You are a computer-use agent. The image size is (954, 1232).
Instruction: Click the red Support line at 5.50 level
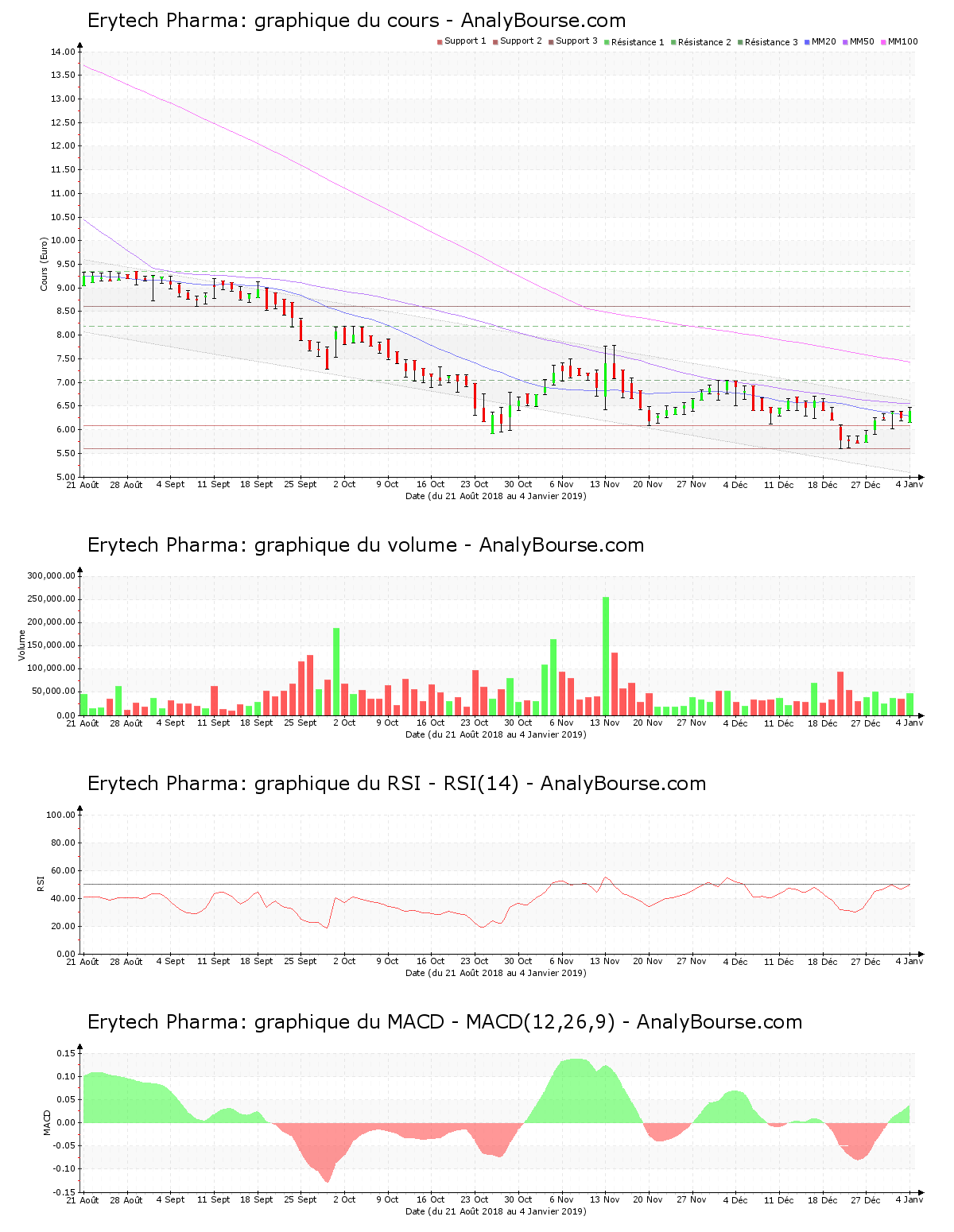[497, 449]
